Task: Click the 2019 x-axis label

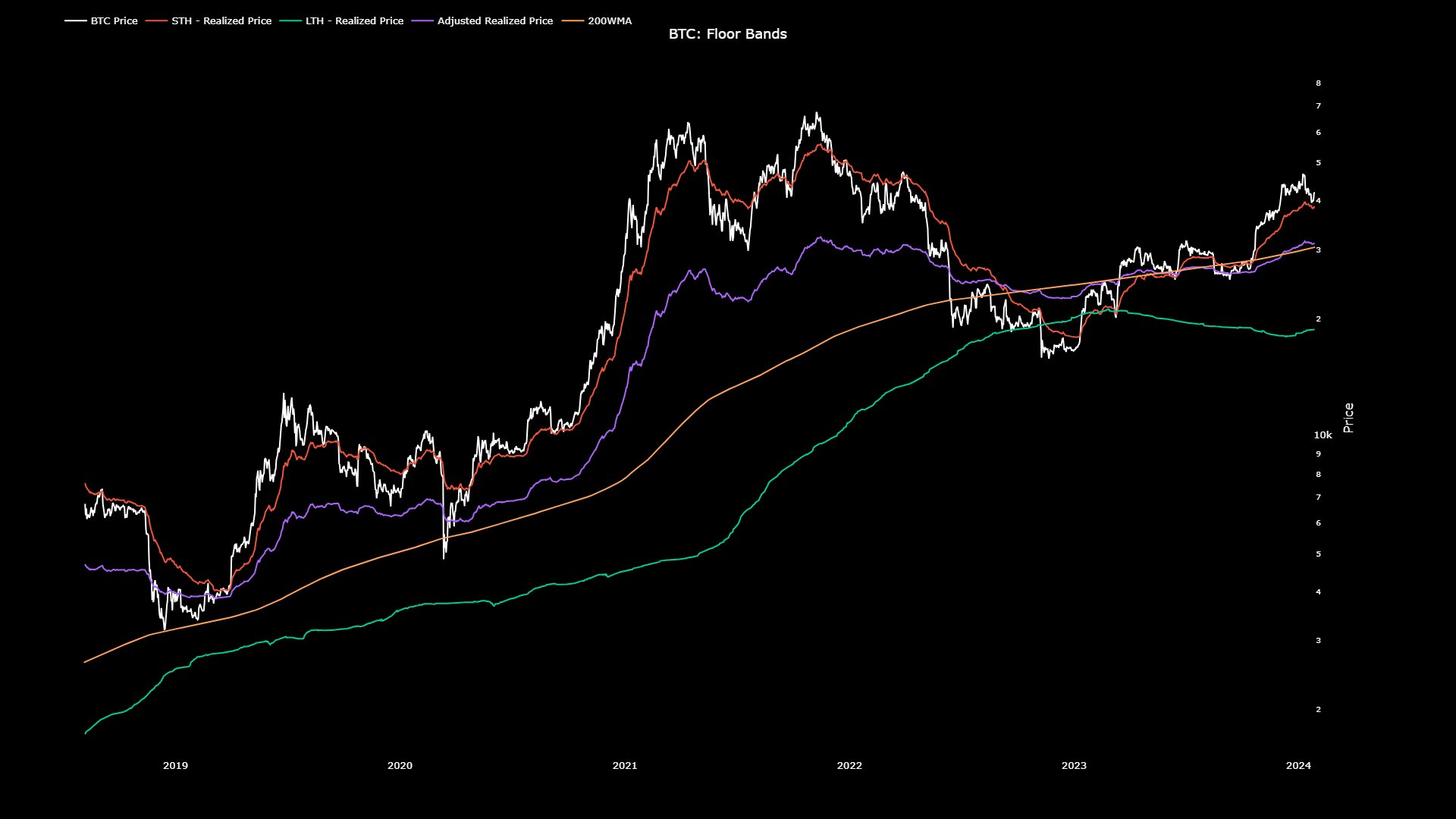Action: pyautogui.click(x=175, y=766)
